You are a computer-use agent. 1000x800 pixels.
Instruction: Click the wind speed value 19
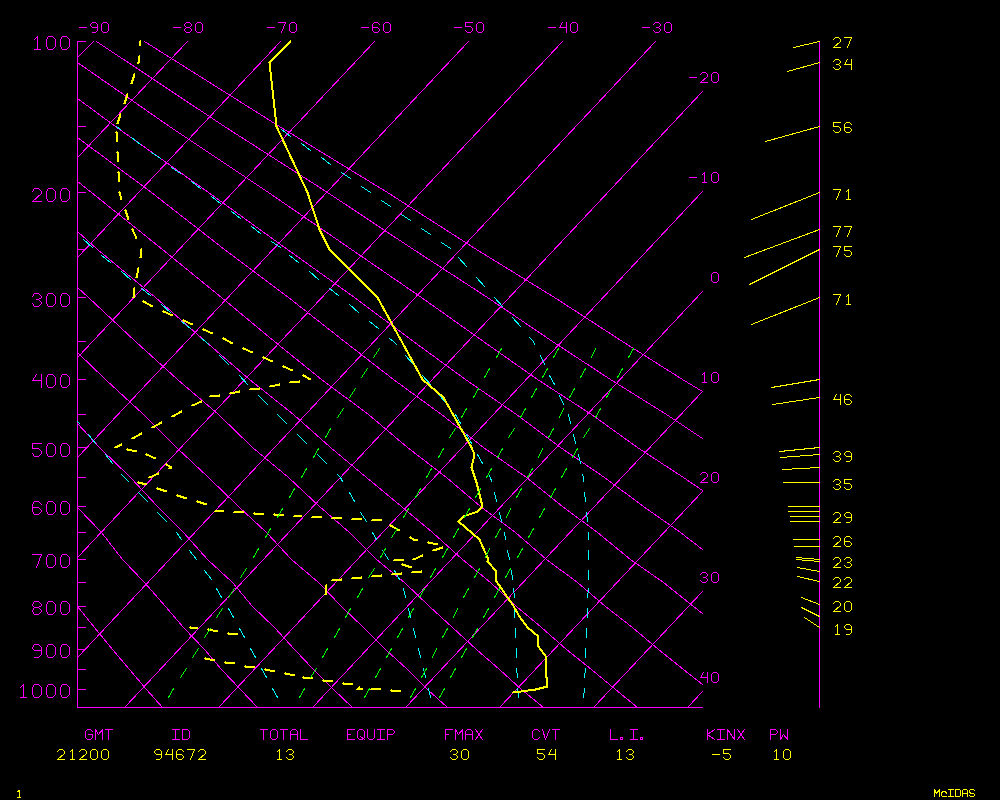point(842,630)
